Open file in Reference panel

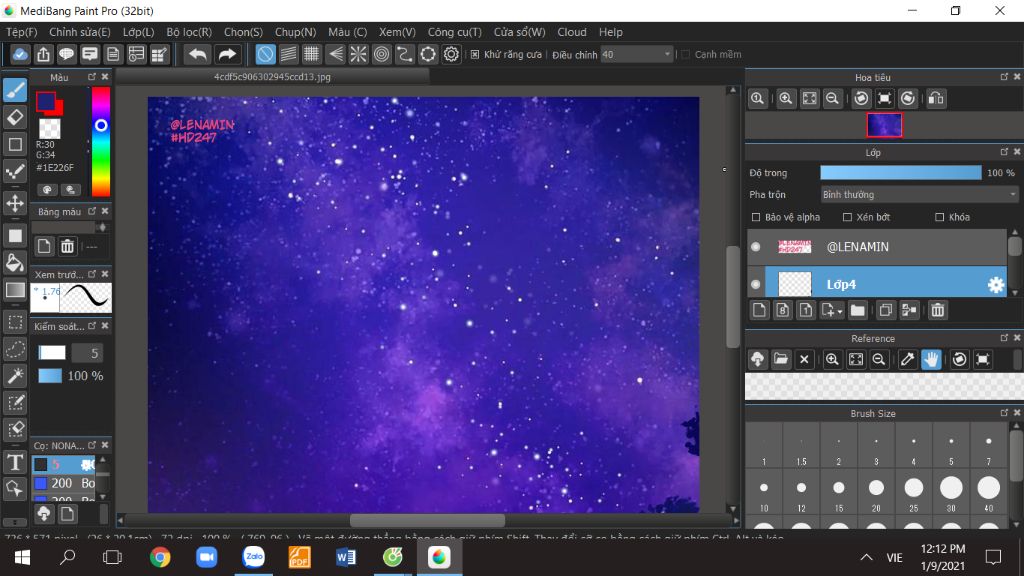(x=780, y=359)
